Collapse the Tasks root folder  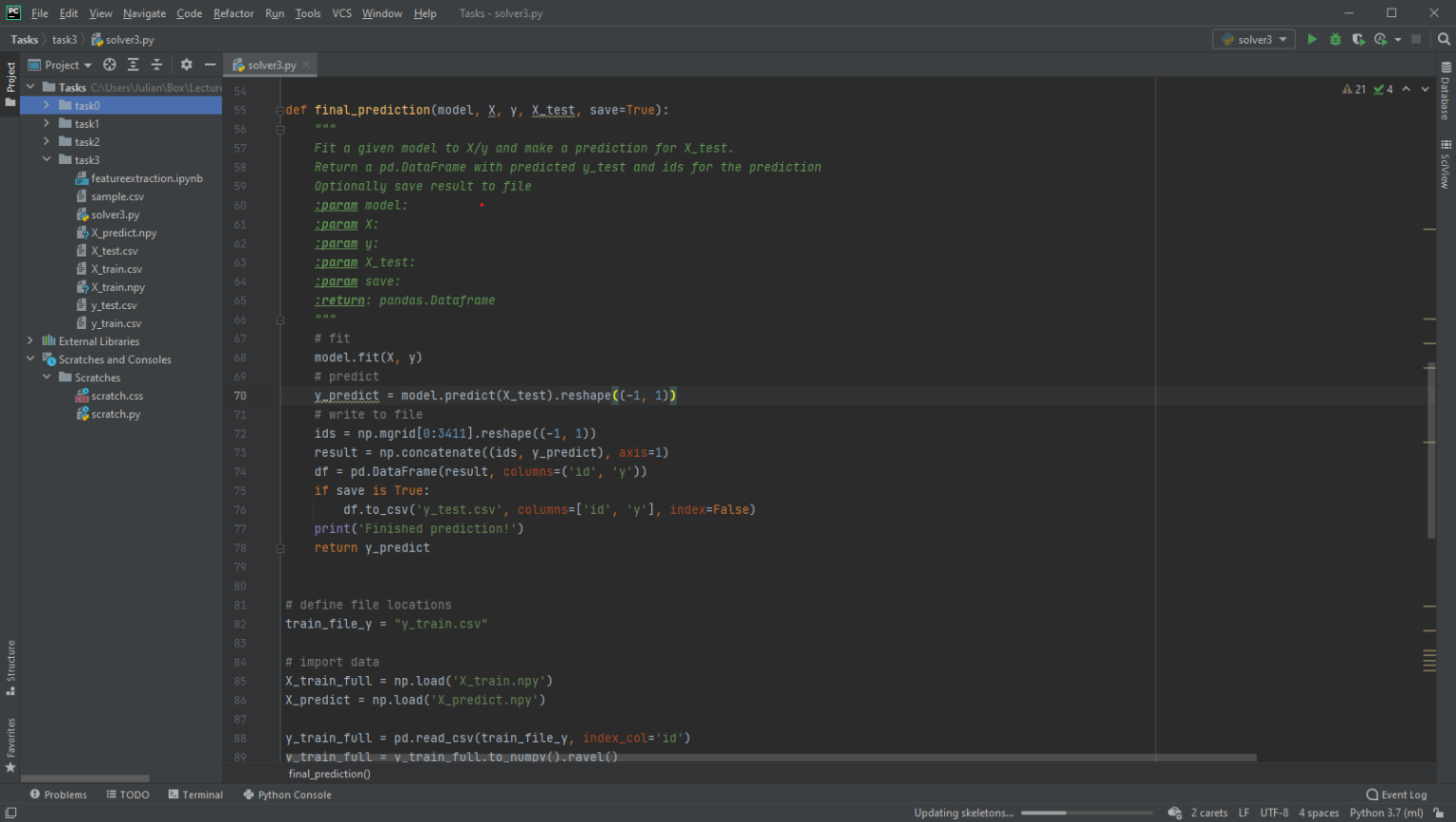[x=29, y=86]
